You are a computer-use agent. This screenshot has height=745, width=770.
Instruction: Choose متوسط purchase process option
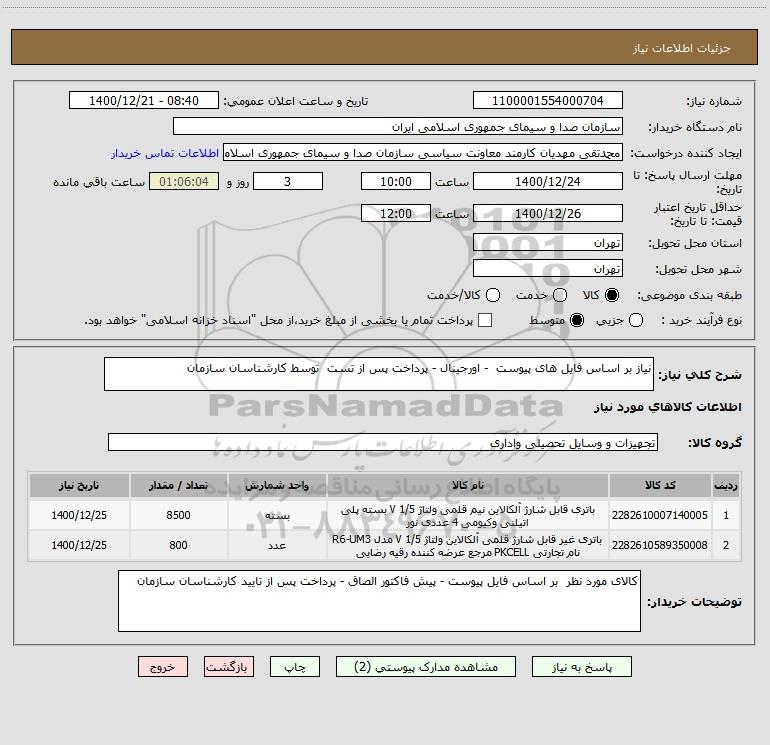(577, 320)
